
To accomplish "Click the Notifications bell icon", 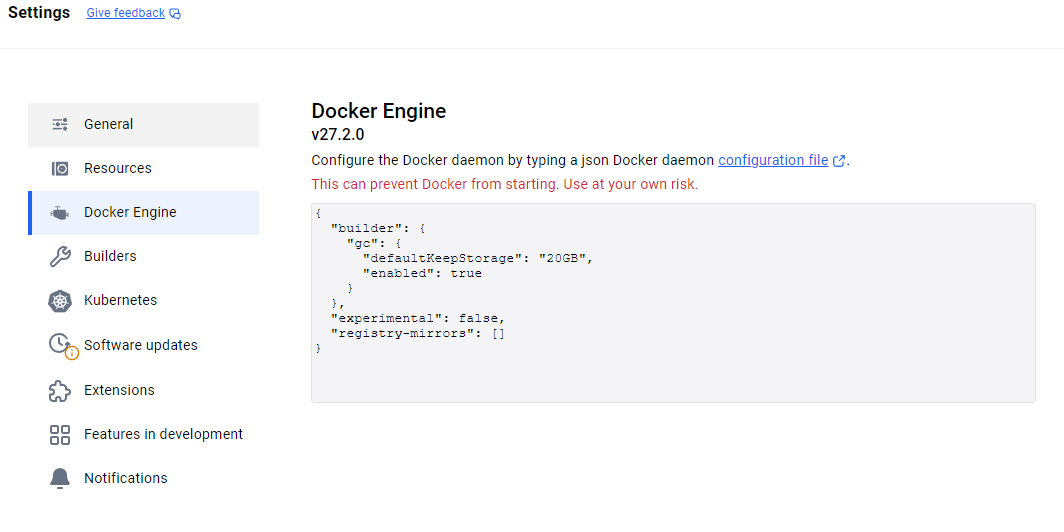I will click(60, 478).
